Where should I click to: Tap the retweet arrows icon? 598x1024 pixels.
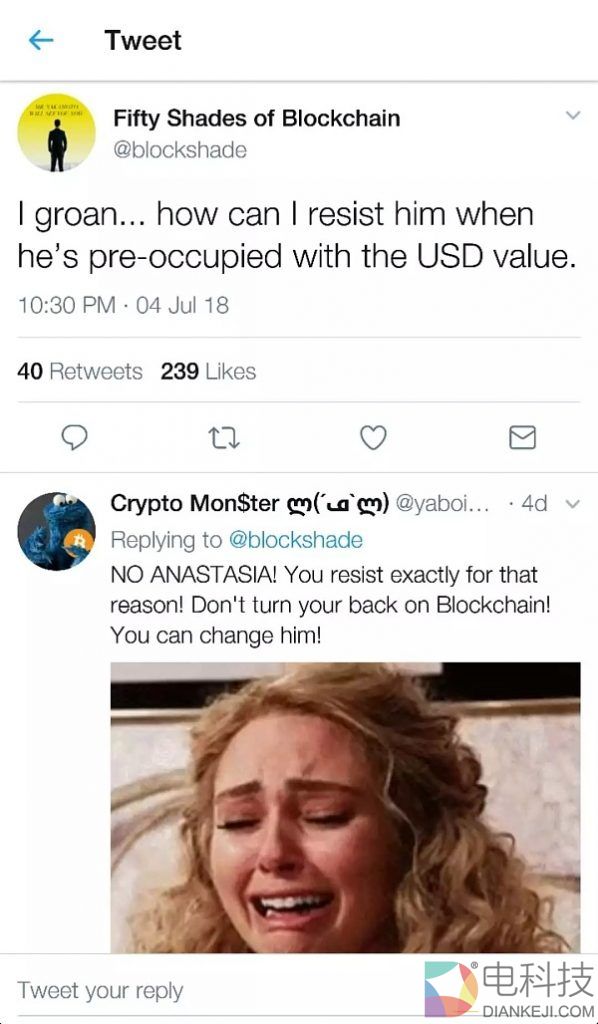pos(223,437)
